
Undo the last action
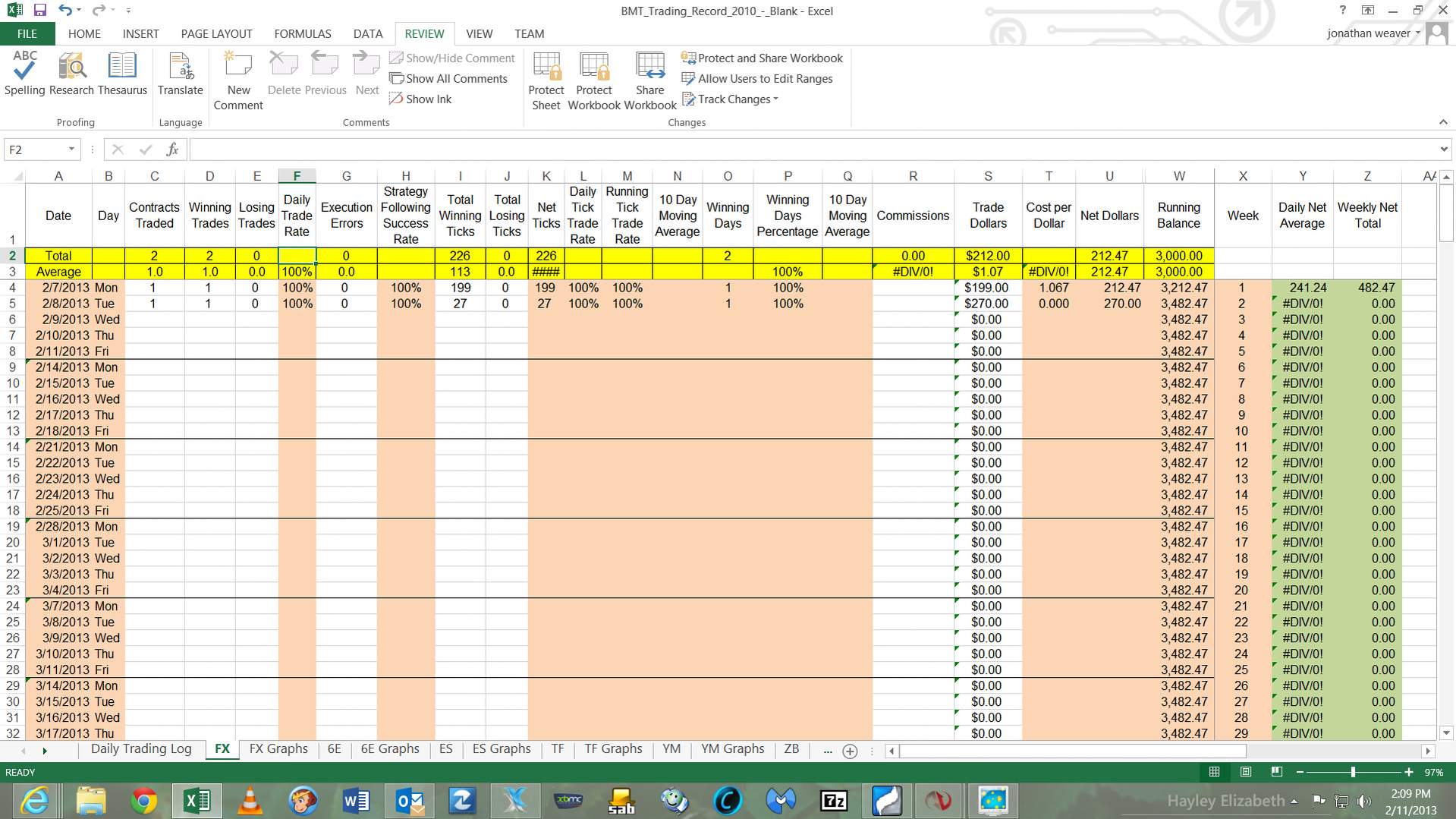click(x=65, y=11)
